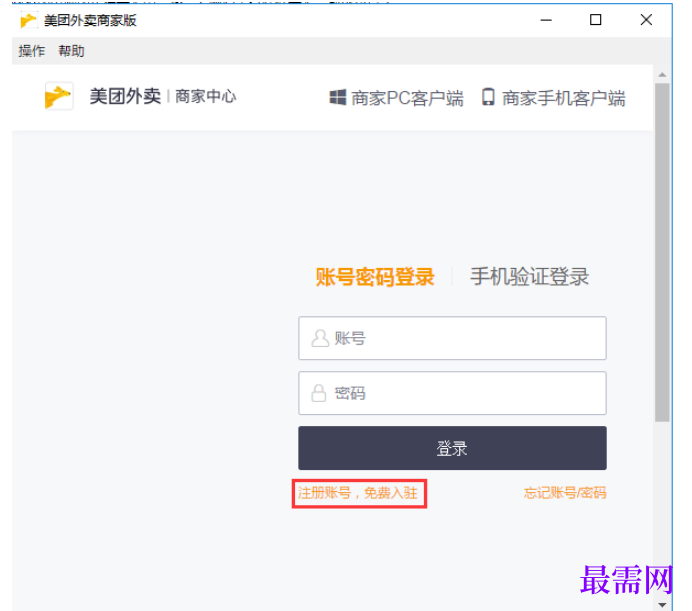Screen dimensions: 692x611
Task: Click the 登录 button
Action: [x=452, y=448]
